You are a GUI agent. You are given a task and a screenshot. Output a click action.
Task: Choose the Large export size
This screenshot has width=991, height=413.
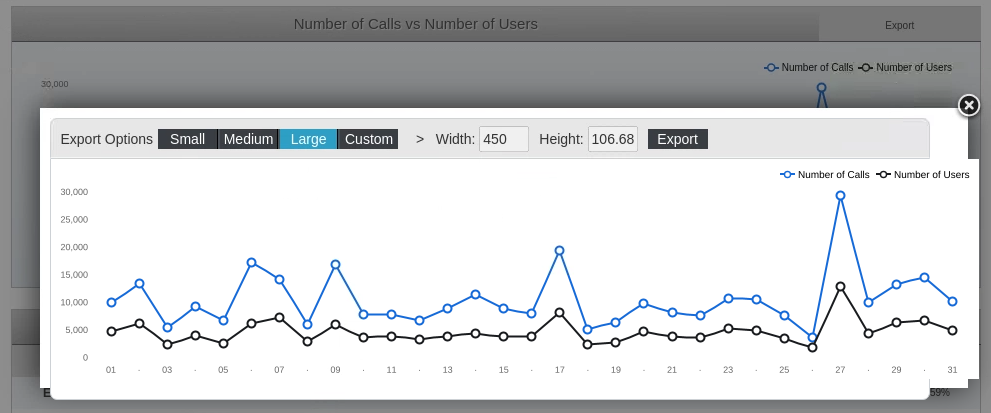308,139
